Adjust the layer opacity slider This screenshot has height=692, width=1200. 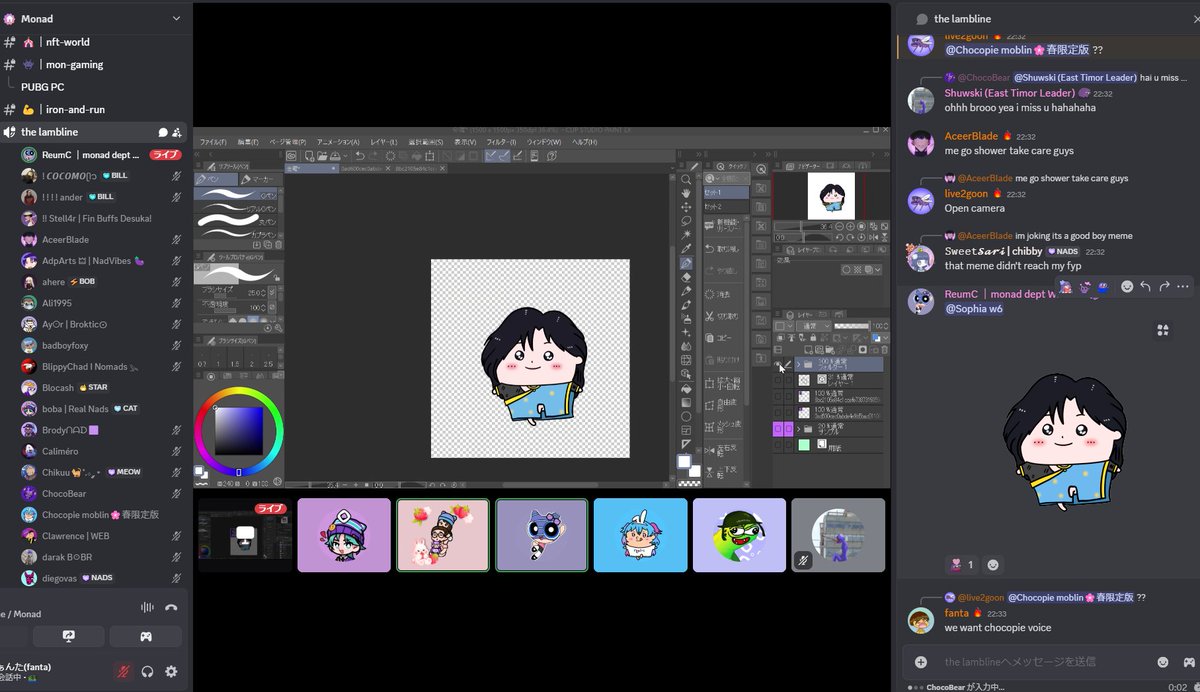pyautogui.click(x=852, y=326)
